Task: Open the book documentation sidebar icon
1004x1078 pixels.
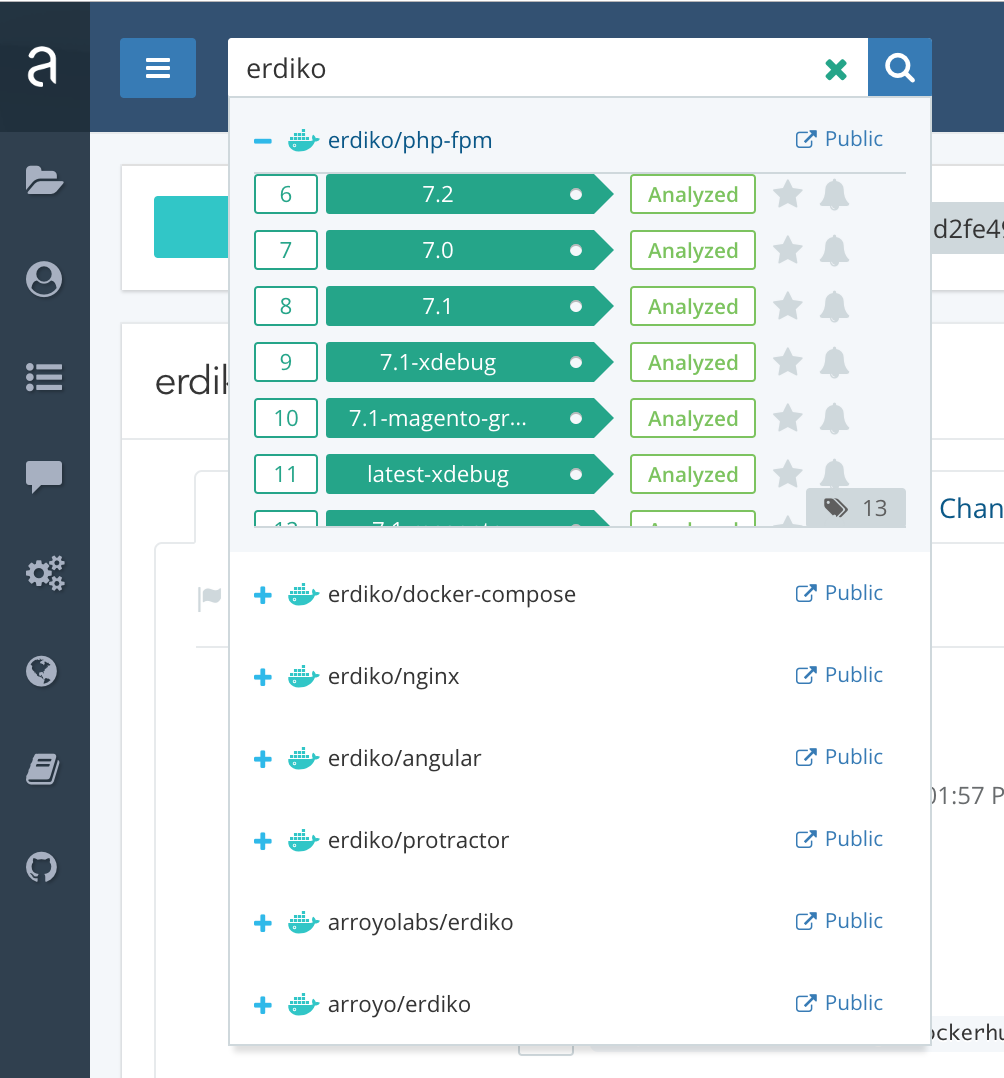Action: [x=43, y=769]
